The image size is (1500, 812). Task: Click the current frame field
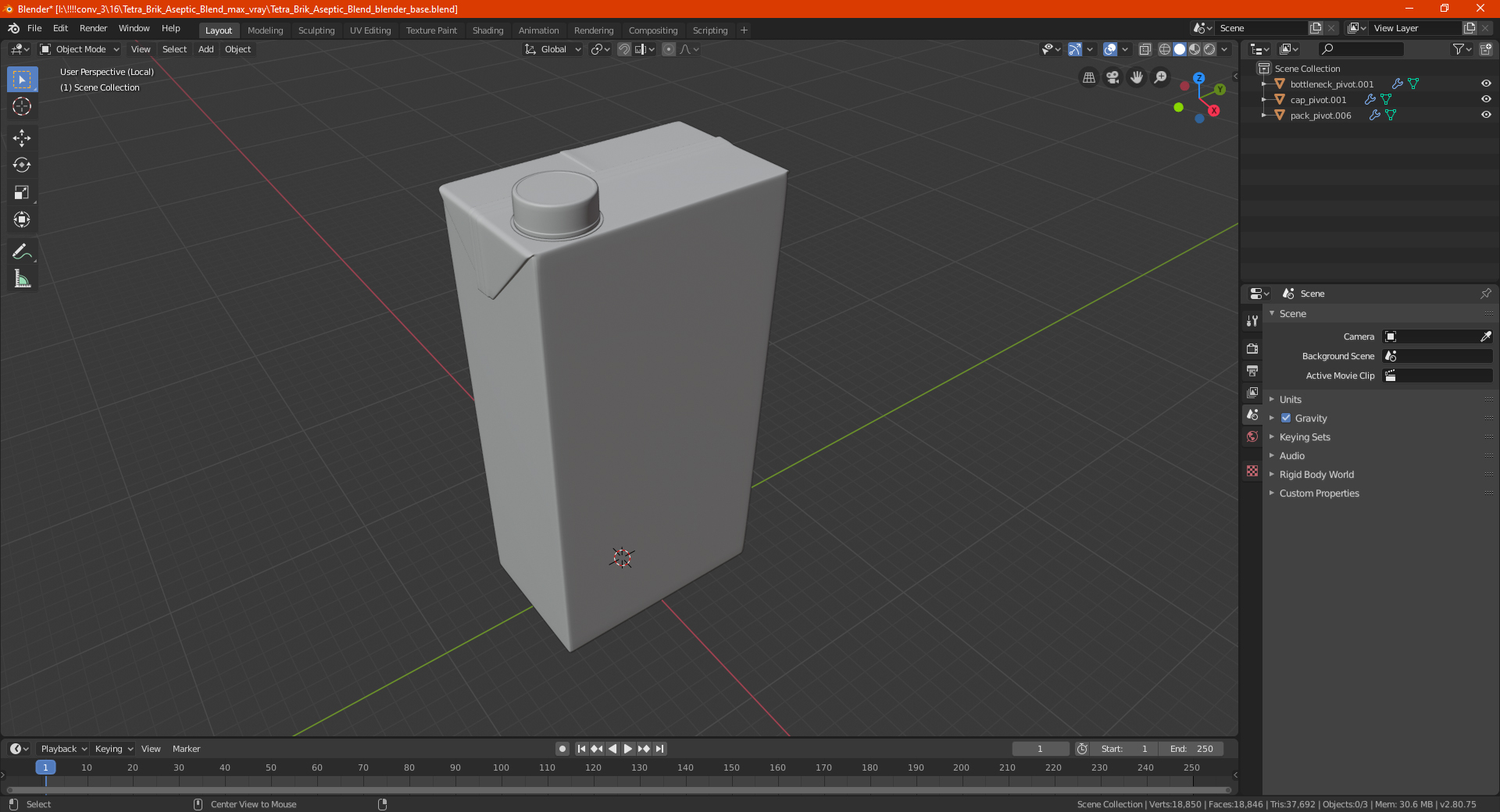tap(1040, 749)
